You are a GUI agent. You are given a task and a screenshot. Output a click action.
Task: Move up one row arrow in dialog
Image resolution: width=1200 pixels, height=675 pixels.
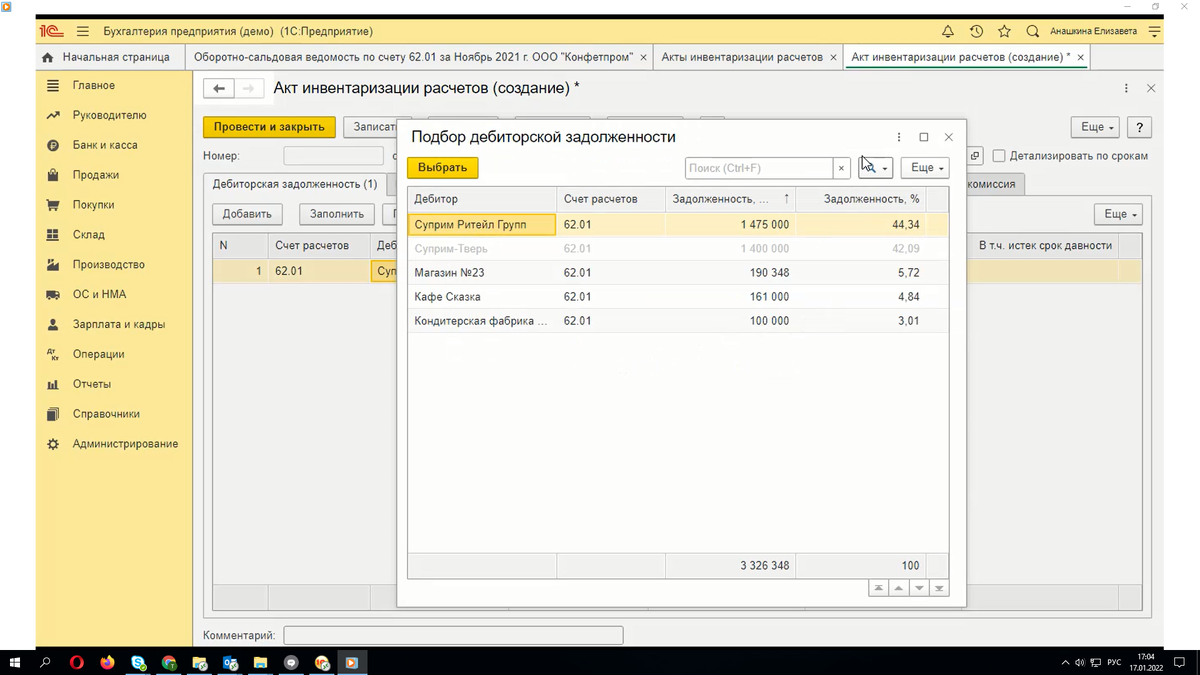click(899, 588)
